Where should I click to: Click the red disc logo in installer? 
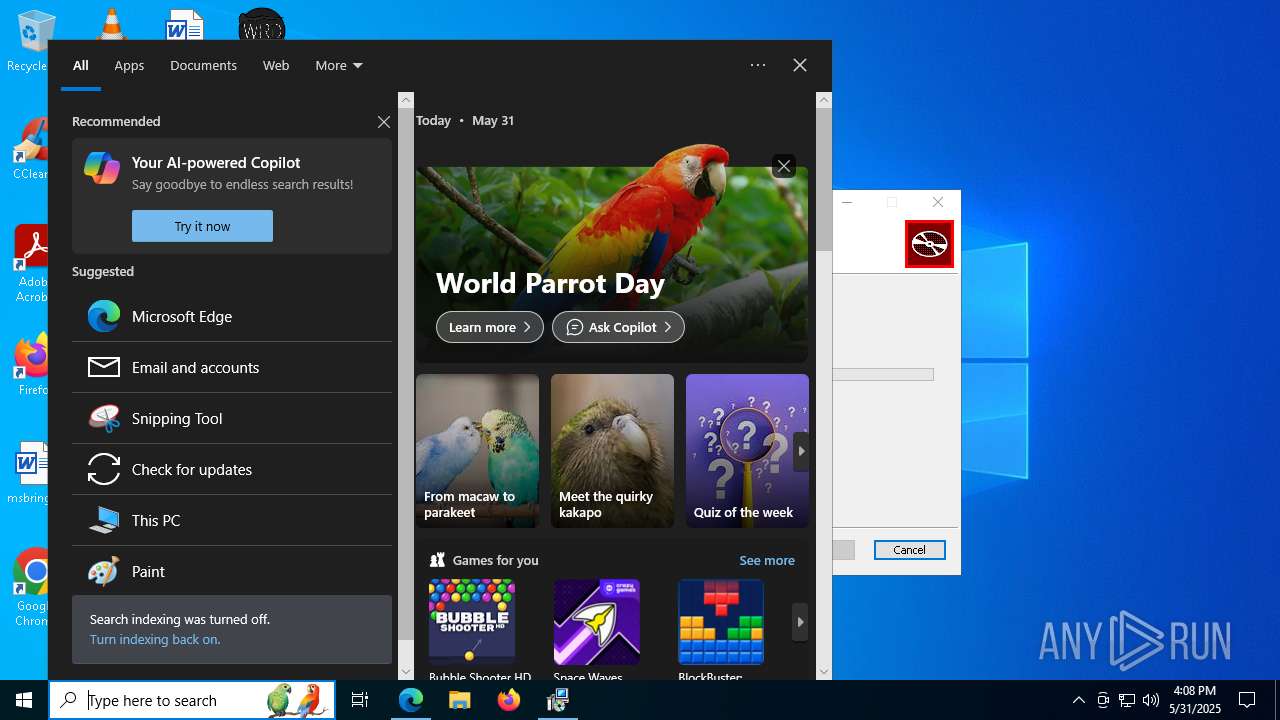[929, 244]
